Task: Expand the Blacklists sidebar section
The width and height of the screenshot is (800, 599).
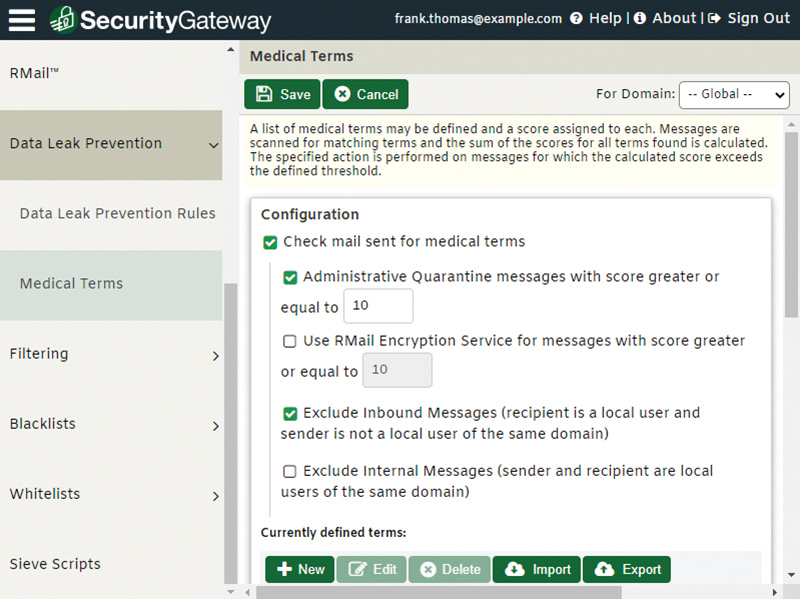Action: pos(111,424)
